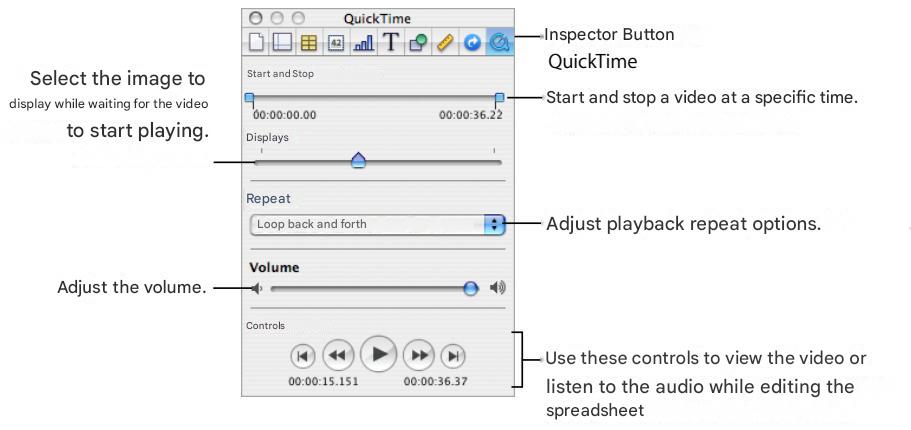Click the Volume slider knob

point(471,288)
